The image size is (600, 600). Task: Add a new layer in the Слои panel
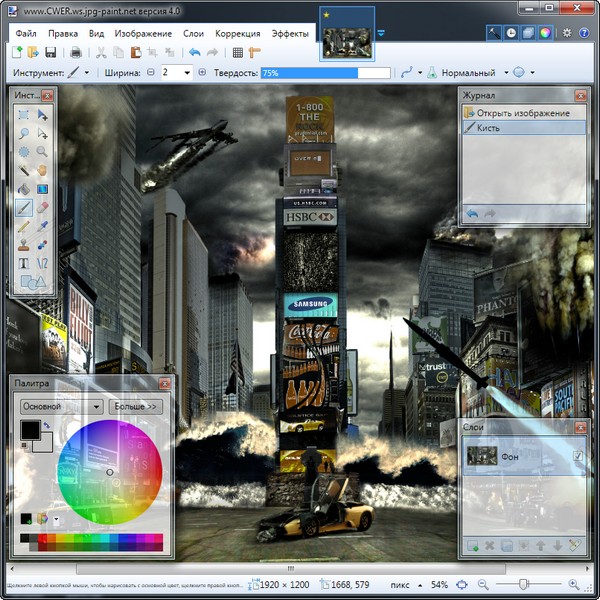click(472, 546)
